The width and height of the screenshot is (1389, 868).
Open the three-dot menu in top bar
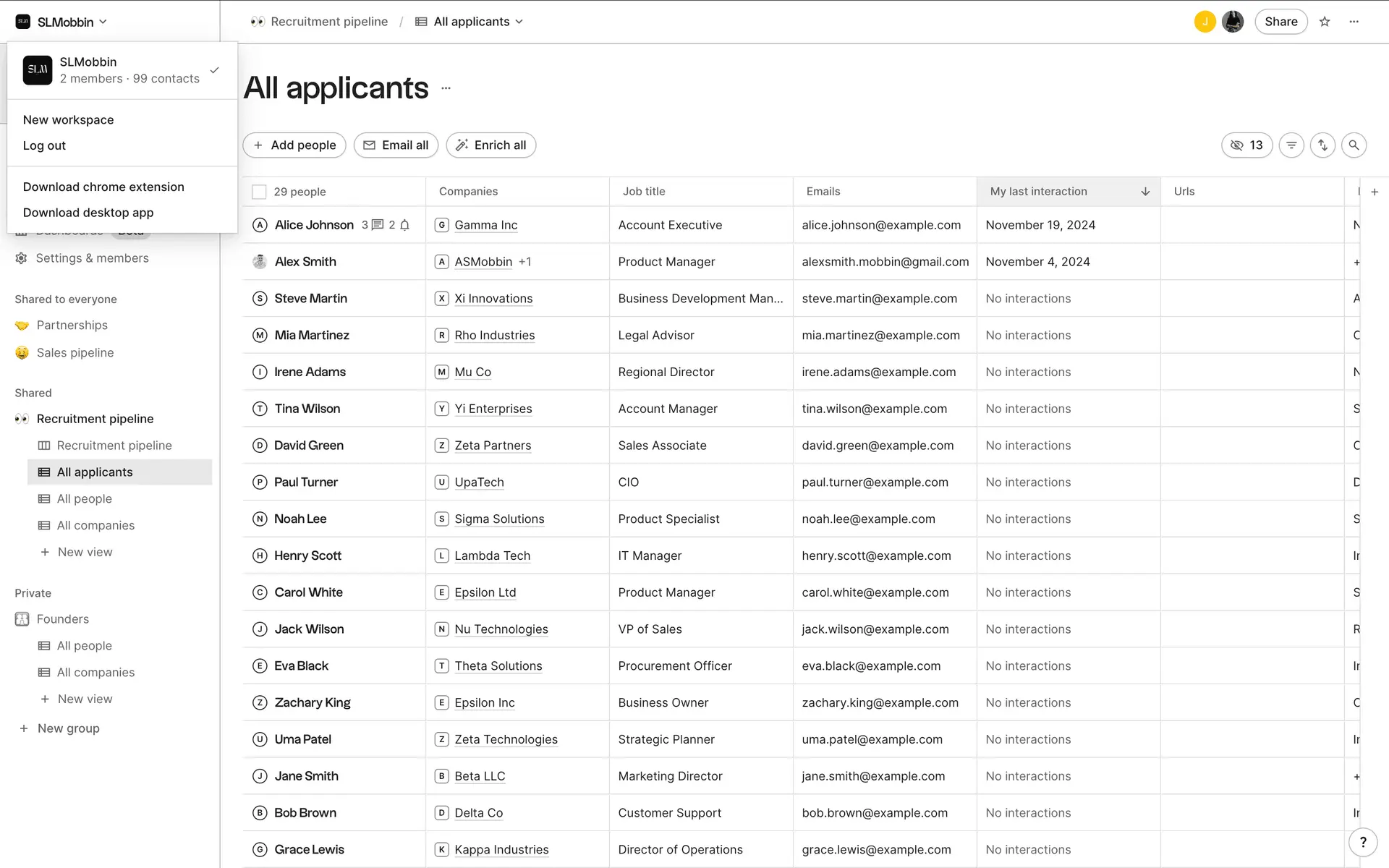1354,22
